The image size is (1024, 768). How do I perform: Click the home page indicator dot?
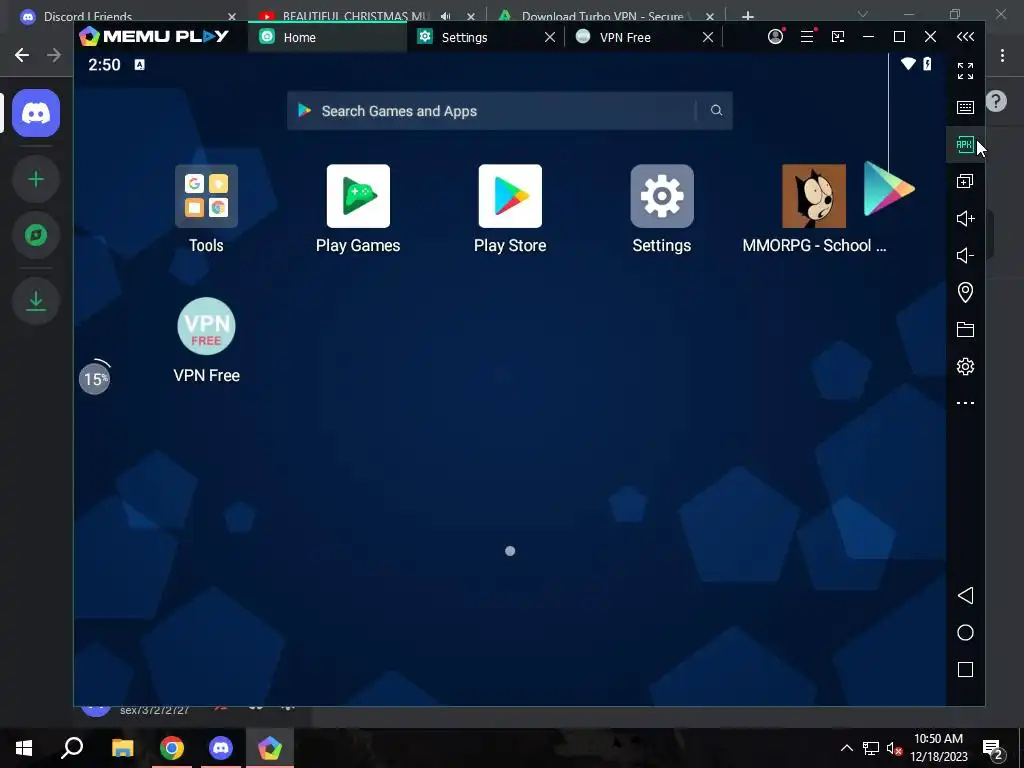coord(510,551)
